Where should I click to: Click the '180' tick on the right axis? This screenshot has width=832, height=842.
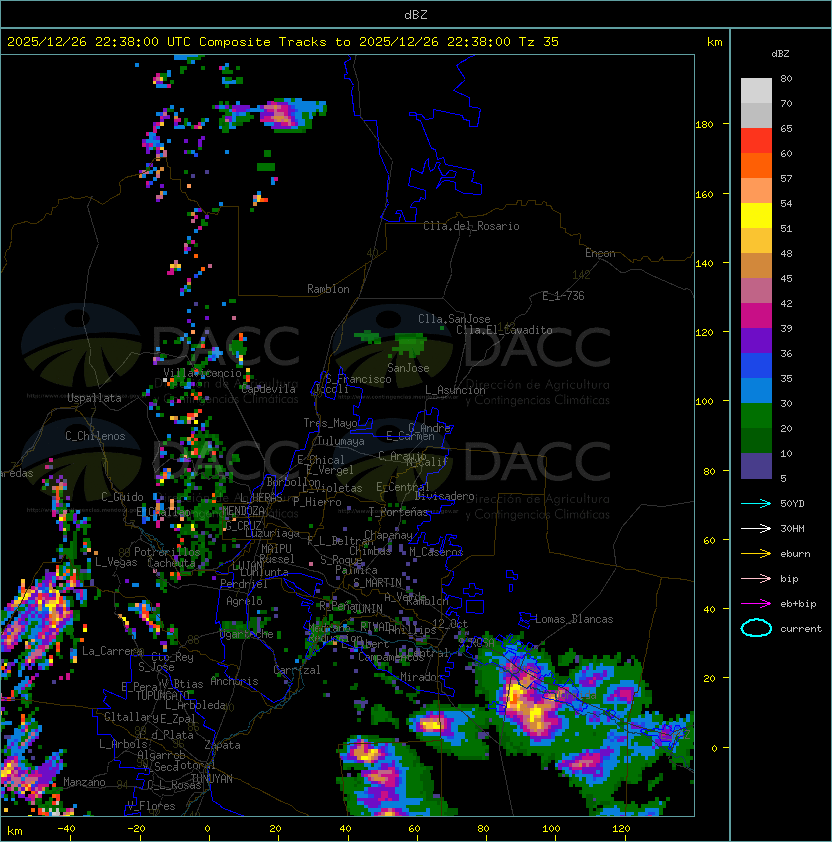click(704, 124)
